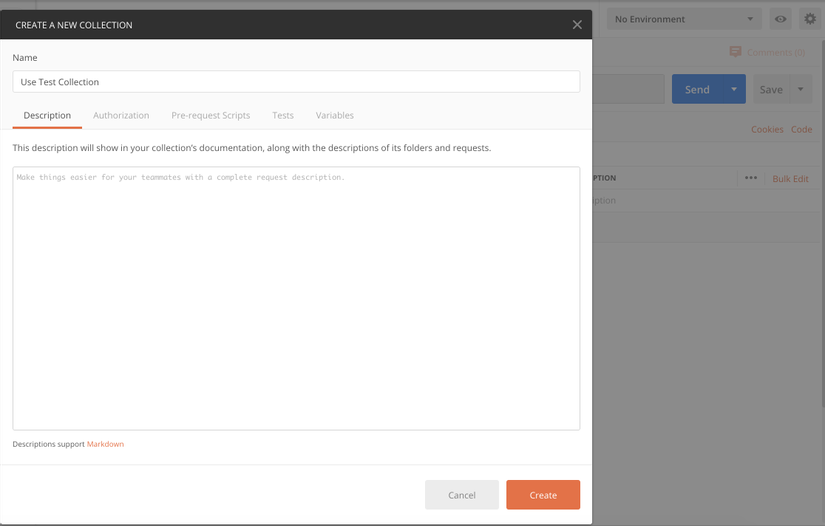Switch to the Description tab

47,116
